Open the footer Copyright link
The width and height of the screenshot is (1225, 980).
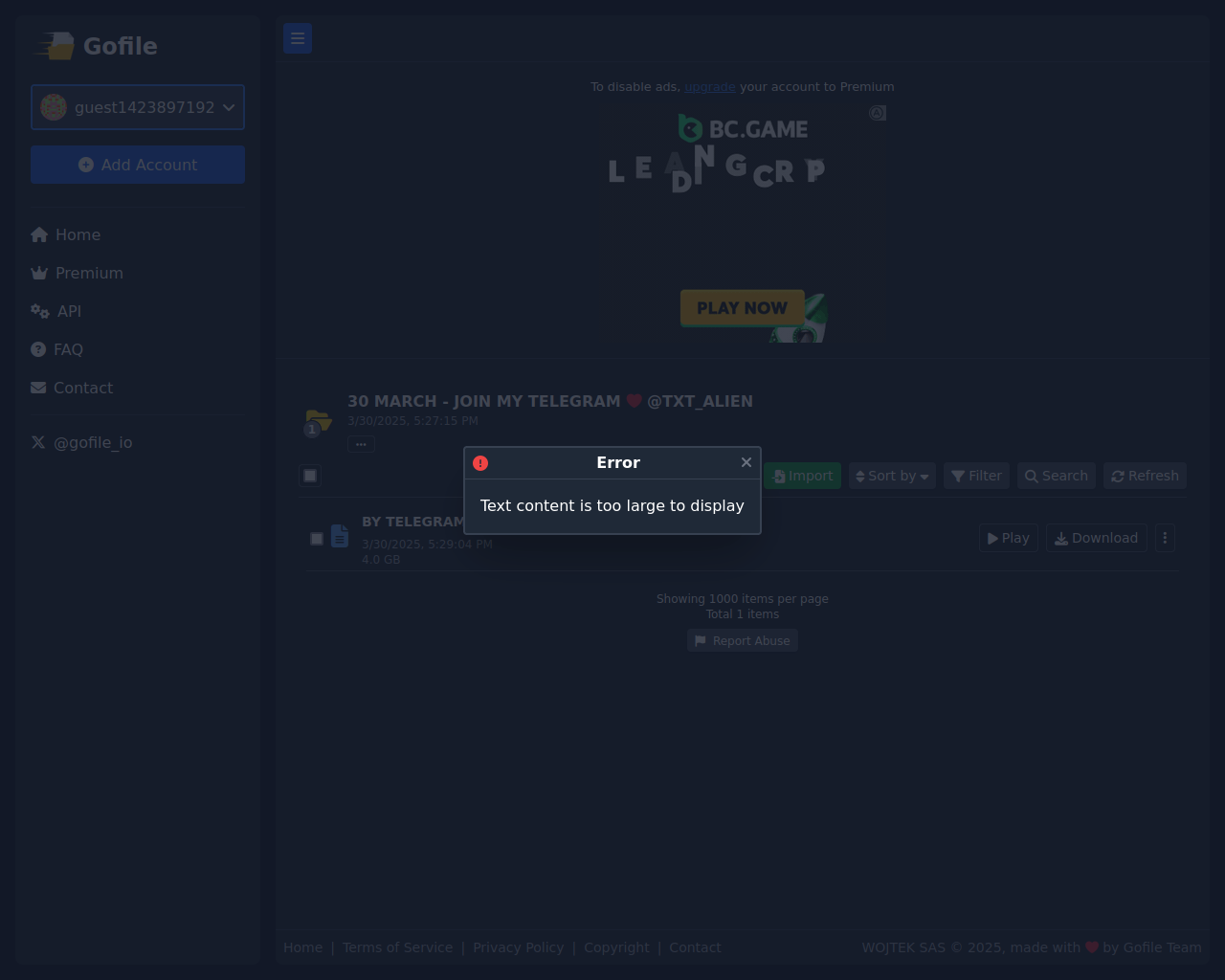click(x=616, y=947)
